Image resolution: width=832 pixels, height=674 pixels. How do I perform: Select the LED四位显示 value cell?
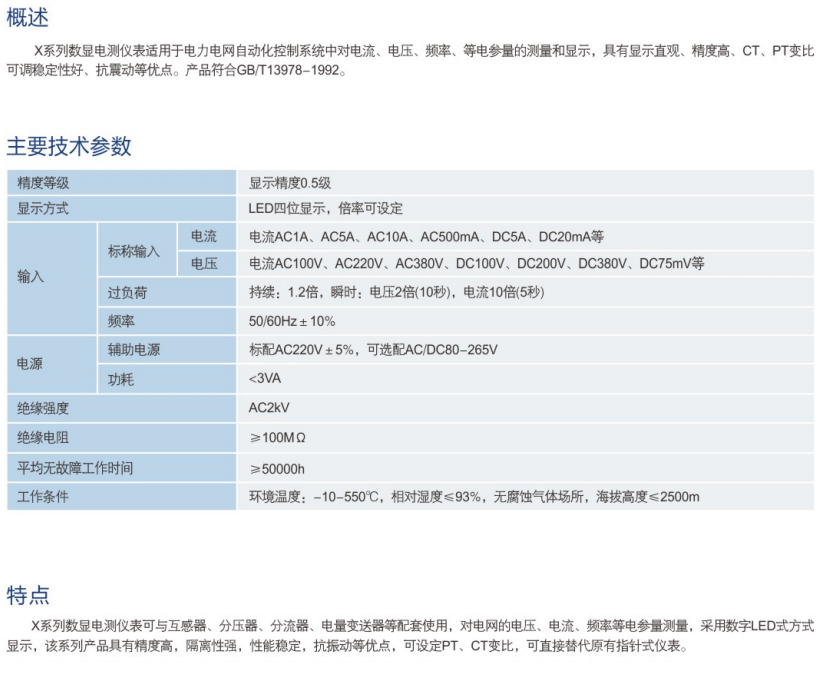325,209
